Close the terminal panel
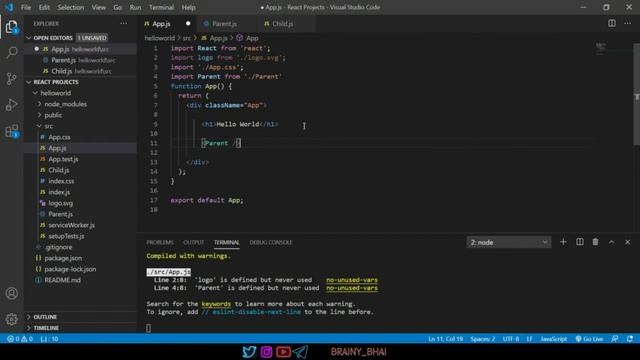Image resolution: width=640 pixels, height=360 pixels. tap(628, 242)
